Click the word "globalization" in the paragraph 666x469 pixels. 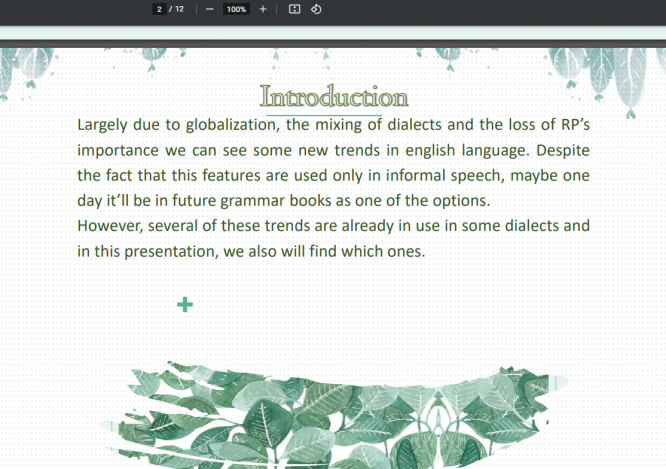click(233, 125)
